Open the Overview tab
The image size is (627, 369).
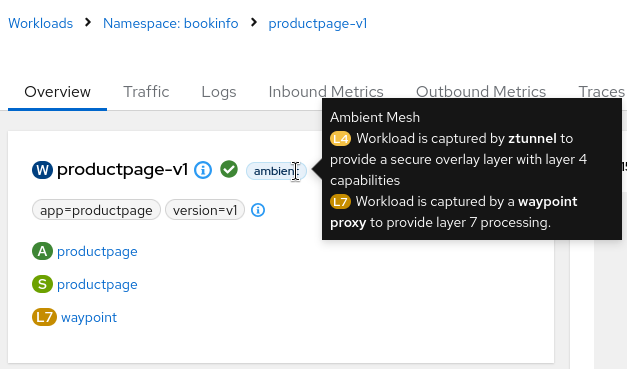58,92
